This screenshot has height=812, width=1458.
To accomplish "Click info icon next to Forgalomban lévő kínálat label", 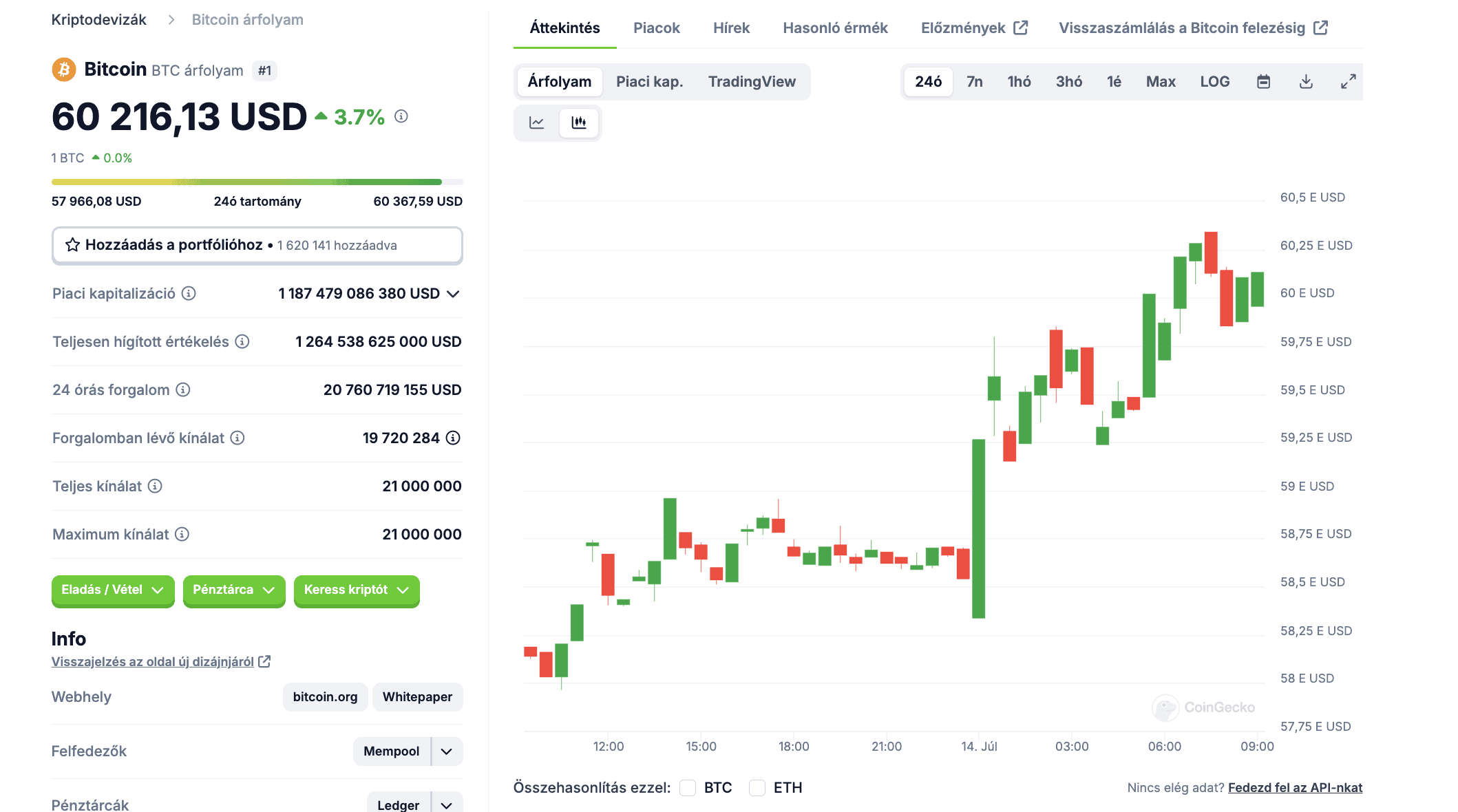I will [237, 438].
